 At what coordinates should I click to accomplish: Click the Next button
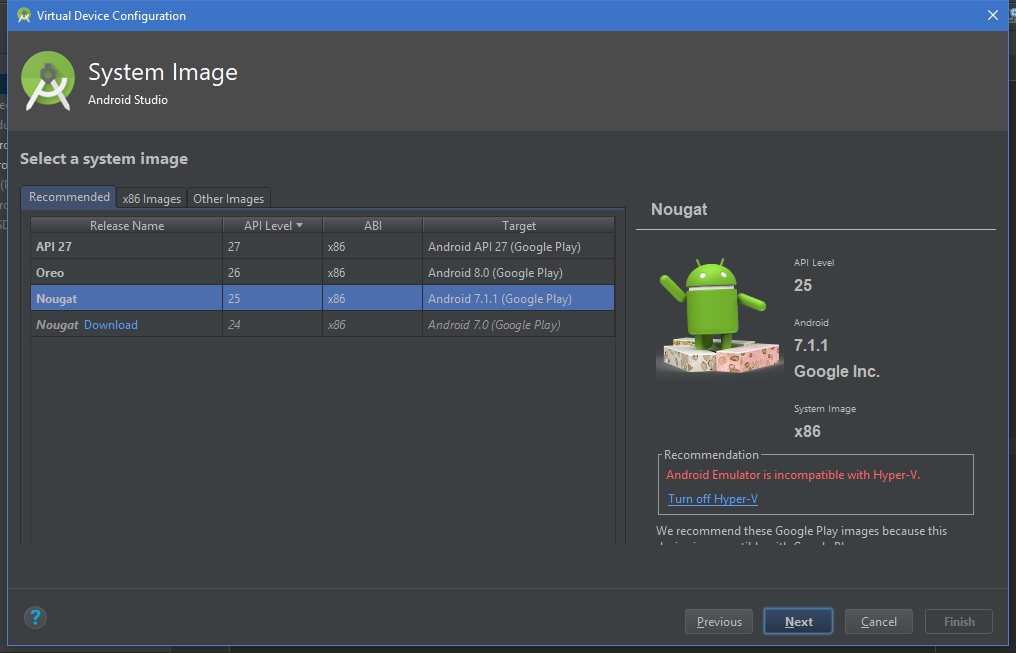pyautogui.click(x=797, y=621)
